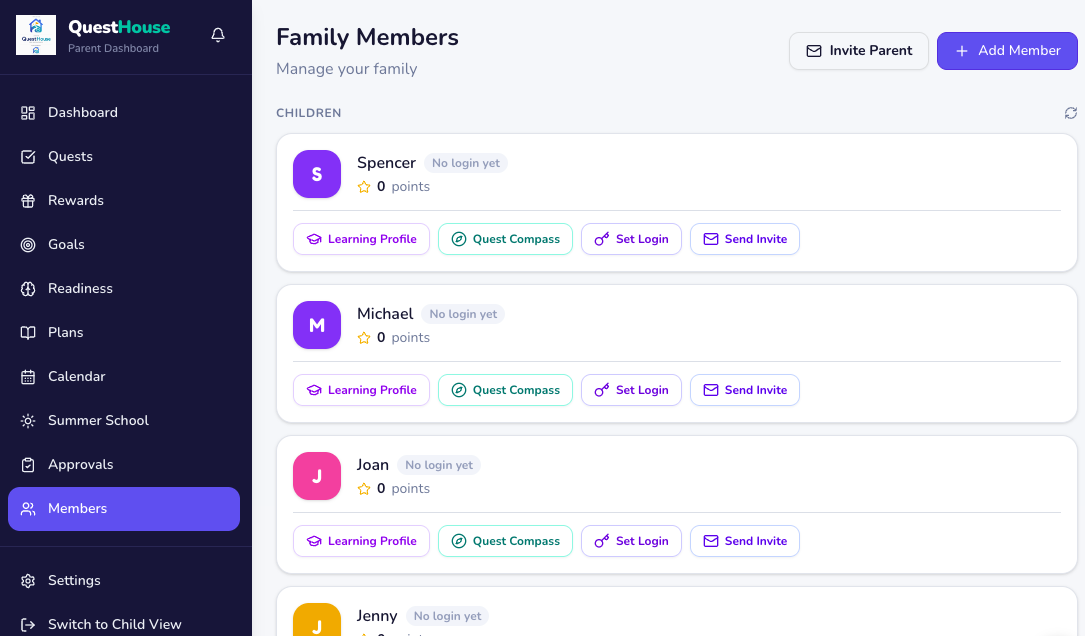This screenshot has height=636, width=1085.
Task: Set Login for Joan
Action: point(631,541)
